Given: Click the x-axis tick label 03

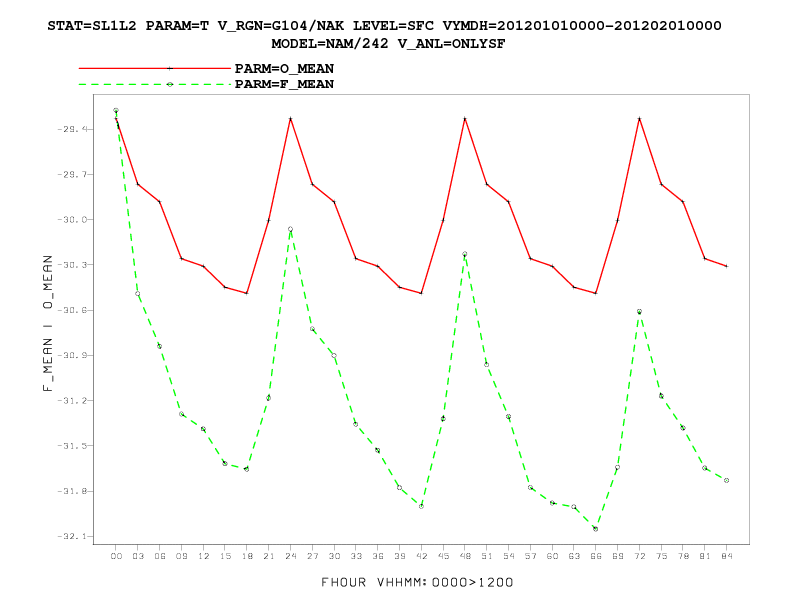Looking at the screenshot, I should [138, 556].
